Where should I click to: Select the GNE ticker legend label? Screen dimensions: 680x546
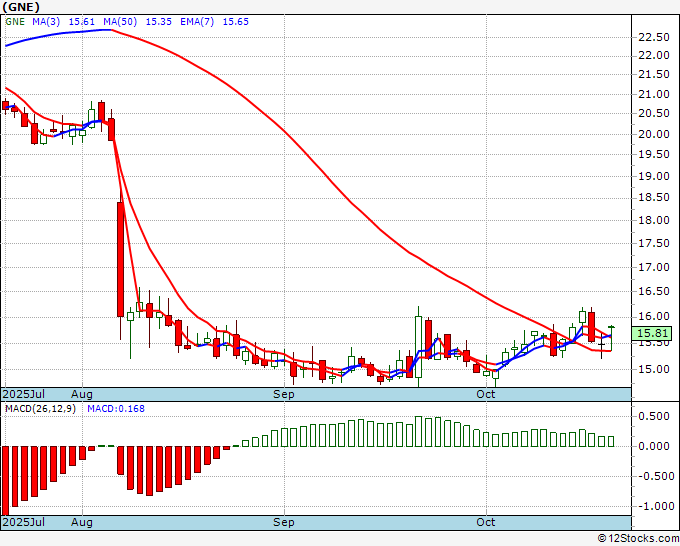15,22
